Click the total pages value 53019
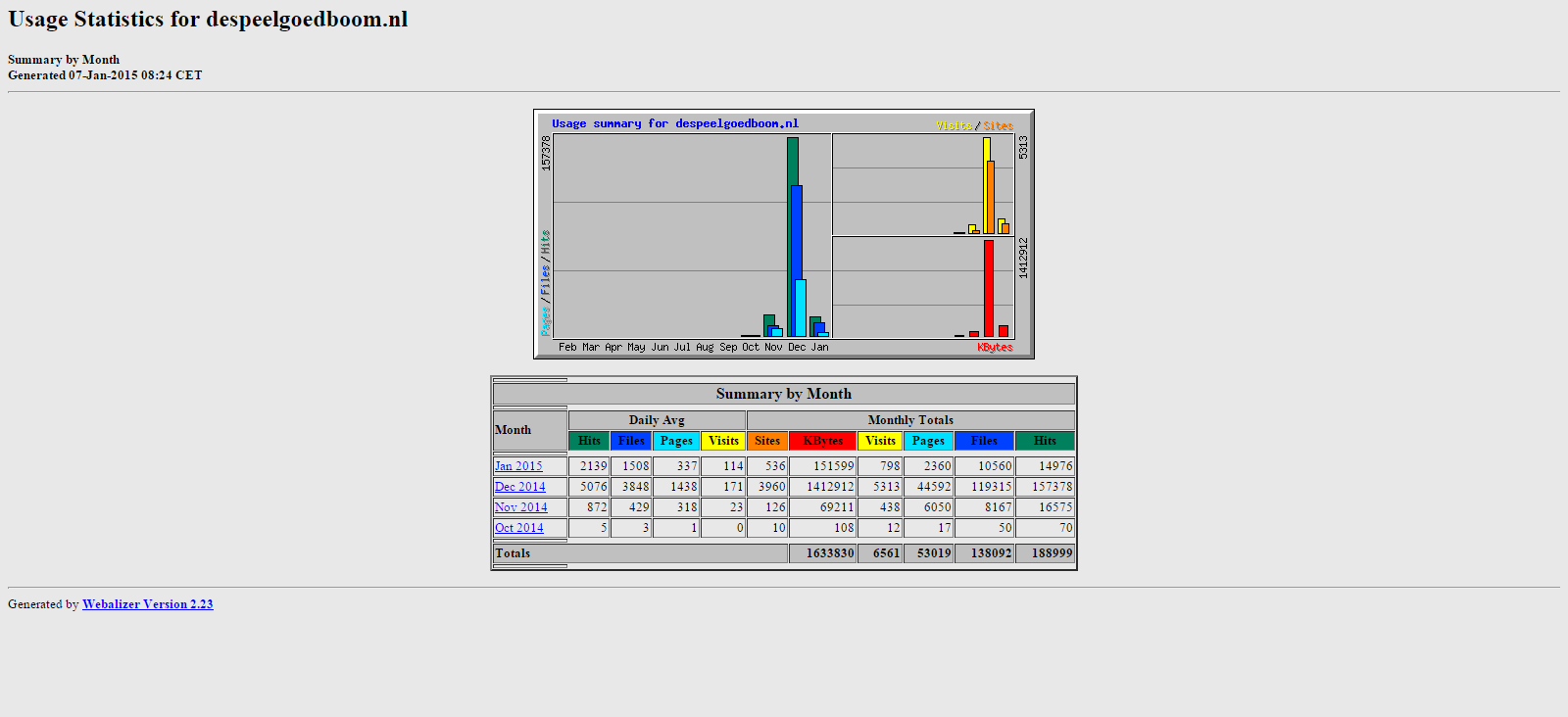 click(x=928, y=553)
